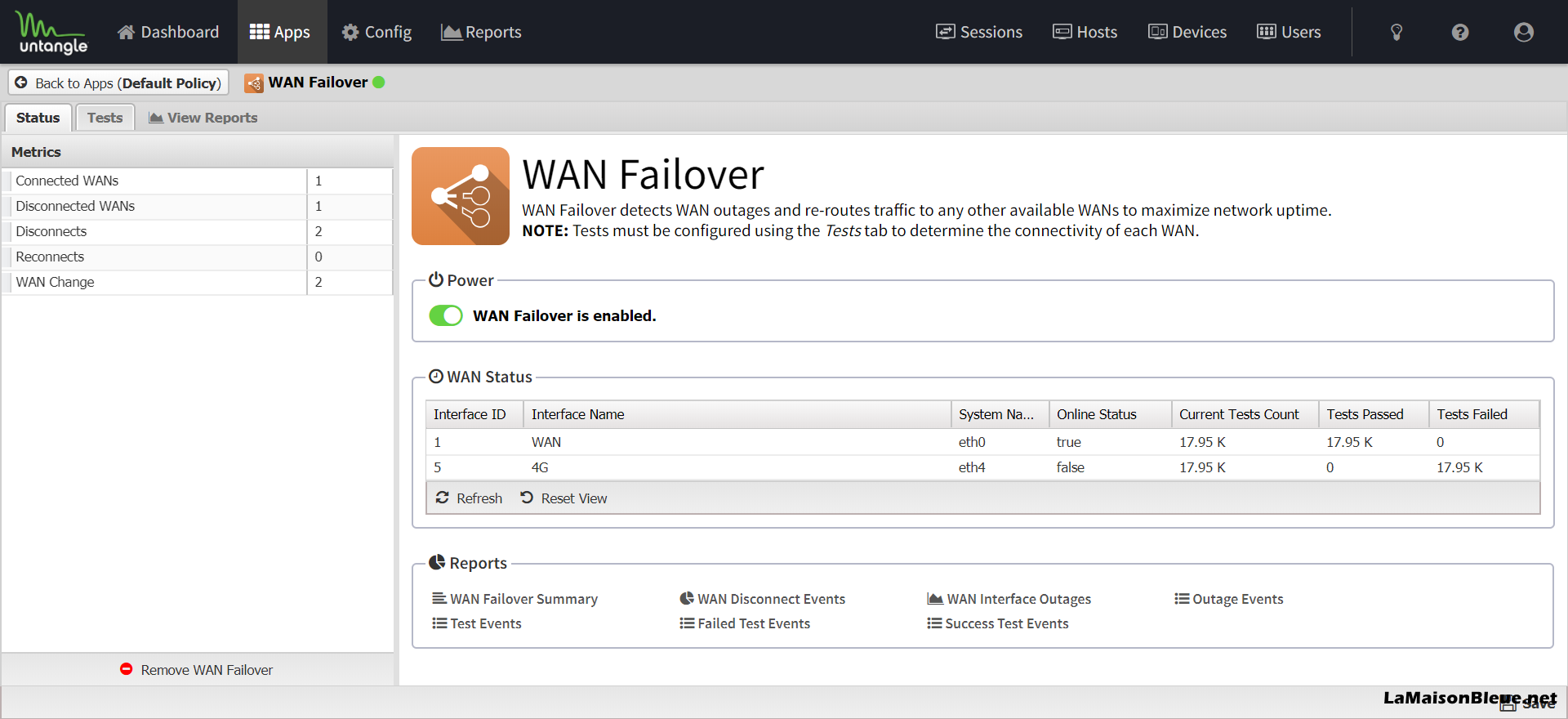Click the lightbulb suggestions icon
1568x719 pixels.
pos(1396,32)
